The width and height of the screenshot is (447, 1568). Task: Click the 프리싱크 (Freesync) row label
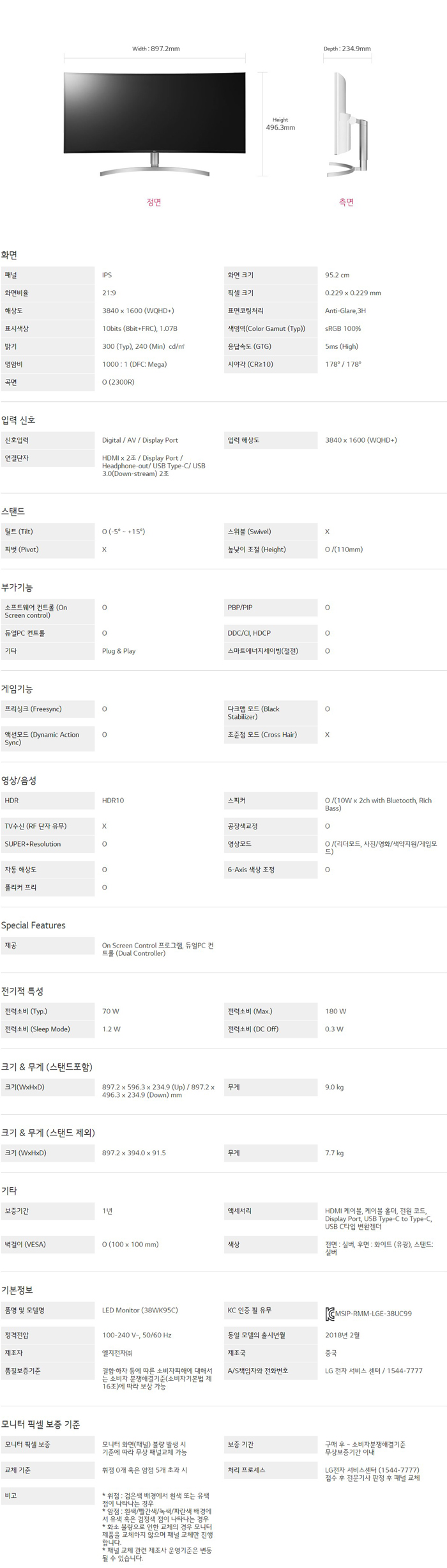(33, 709)
